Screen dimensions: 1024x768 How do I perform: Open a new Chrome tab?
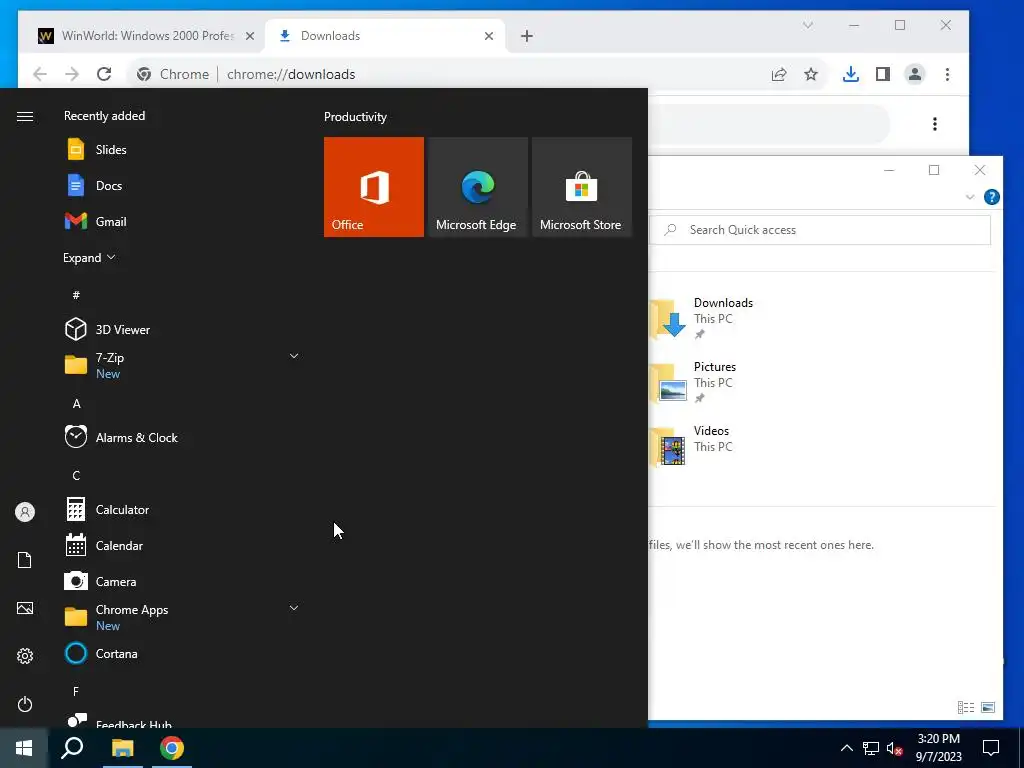coord(526,36)
